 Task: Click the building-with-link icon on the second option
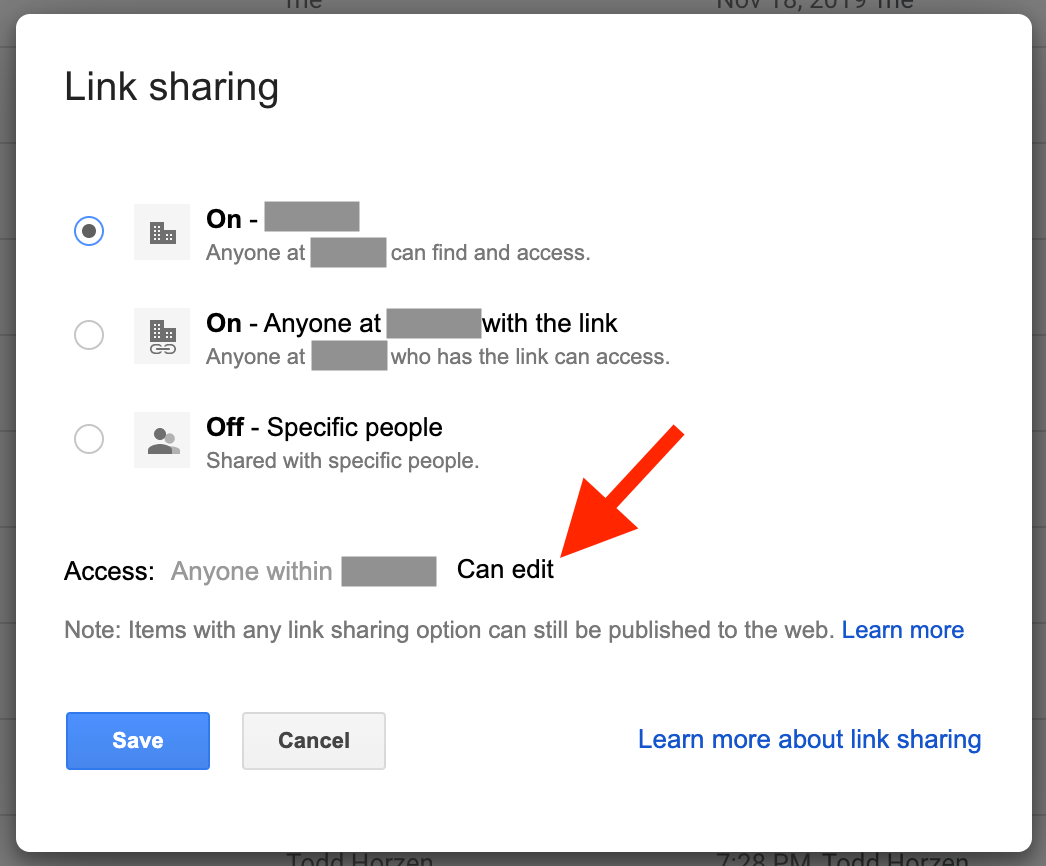coord(161,336)
